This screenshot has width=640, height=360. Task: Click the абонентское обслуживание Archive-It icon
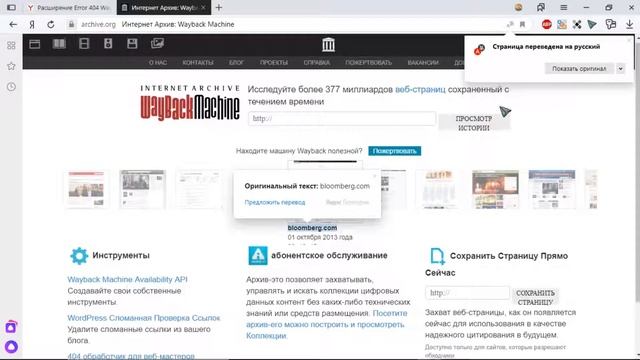coord(258,256)
